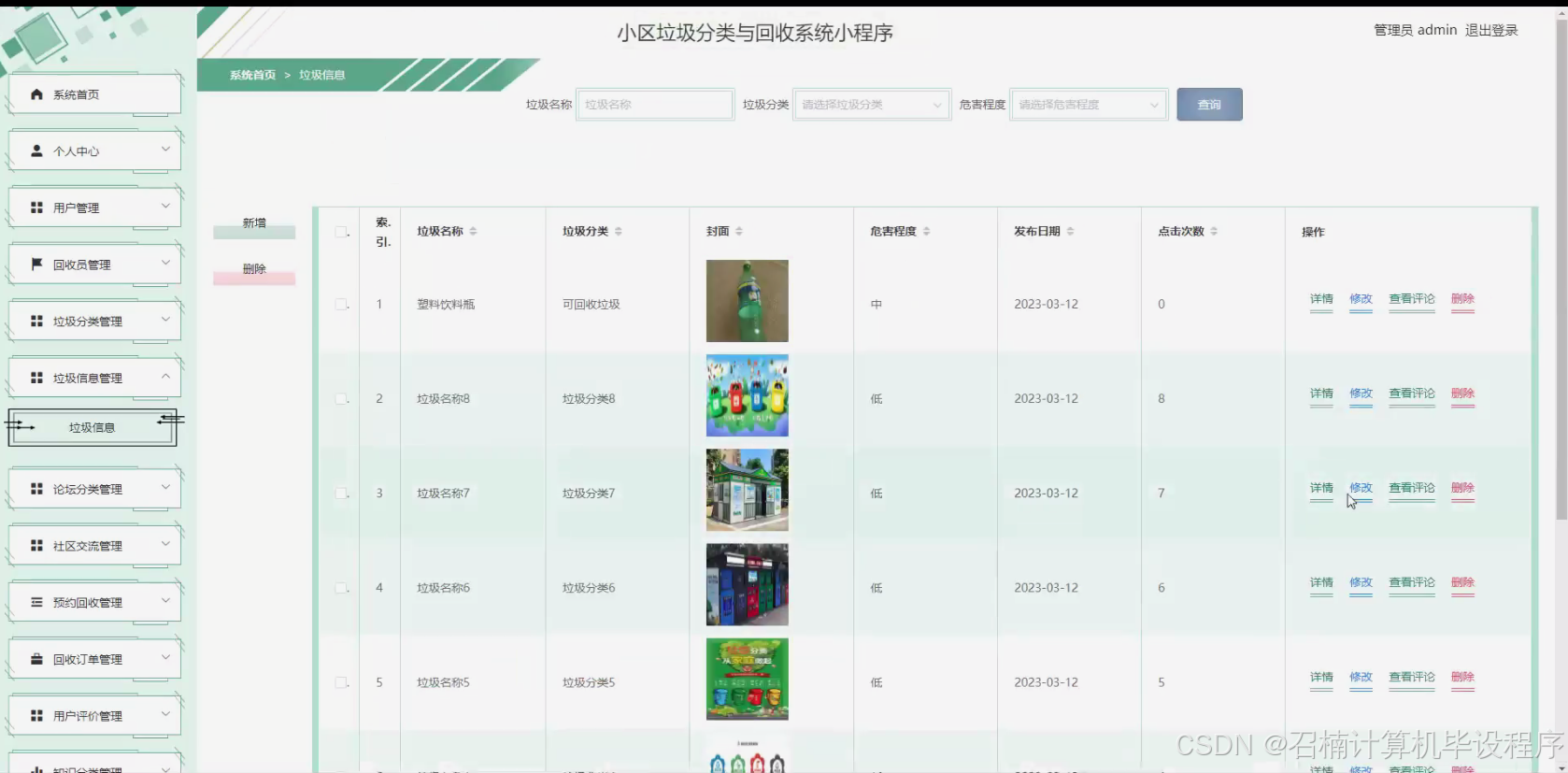Open 详情 for 塑料饮料瓶
The height and width of the screenshot is (773, 1568).
(1321, 300)
